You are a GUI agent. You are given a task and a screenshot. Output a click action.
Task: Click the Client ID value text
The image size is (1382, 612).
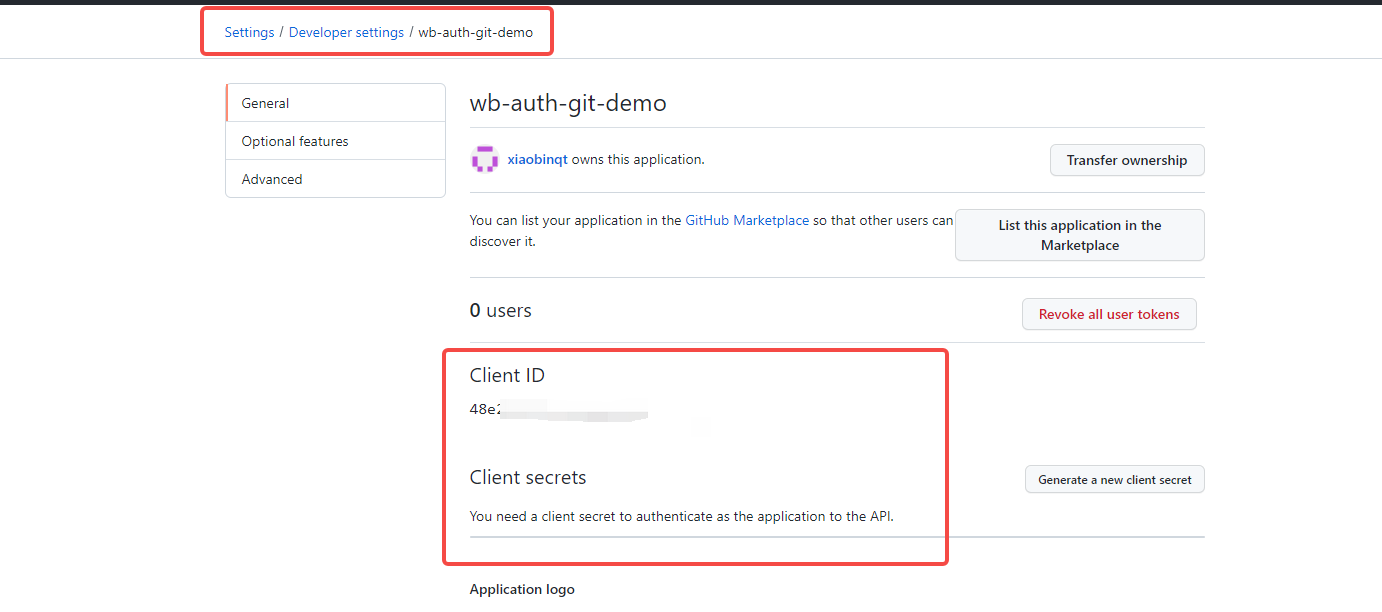click(x=558, y=409)
